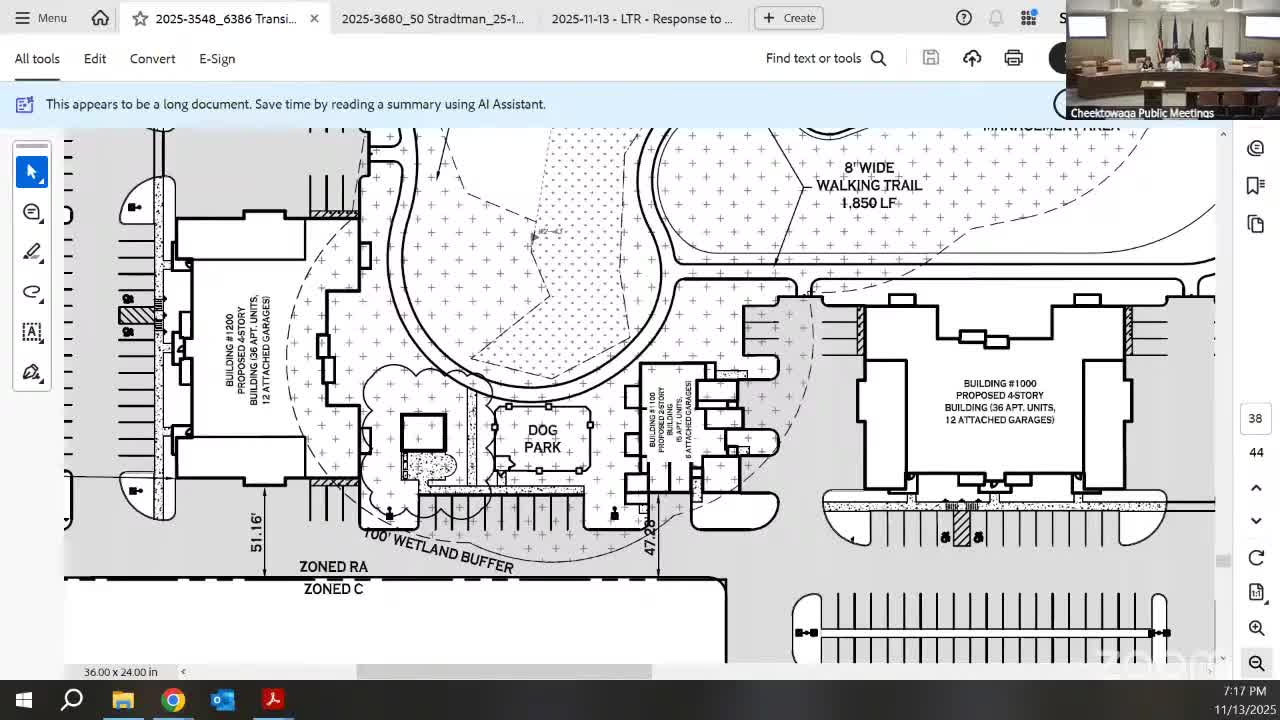This screenshot has width=1280, height=720.
Task: Click the Create button
Action: [789, 18]
